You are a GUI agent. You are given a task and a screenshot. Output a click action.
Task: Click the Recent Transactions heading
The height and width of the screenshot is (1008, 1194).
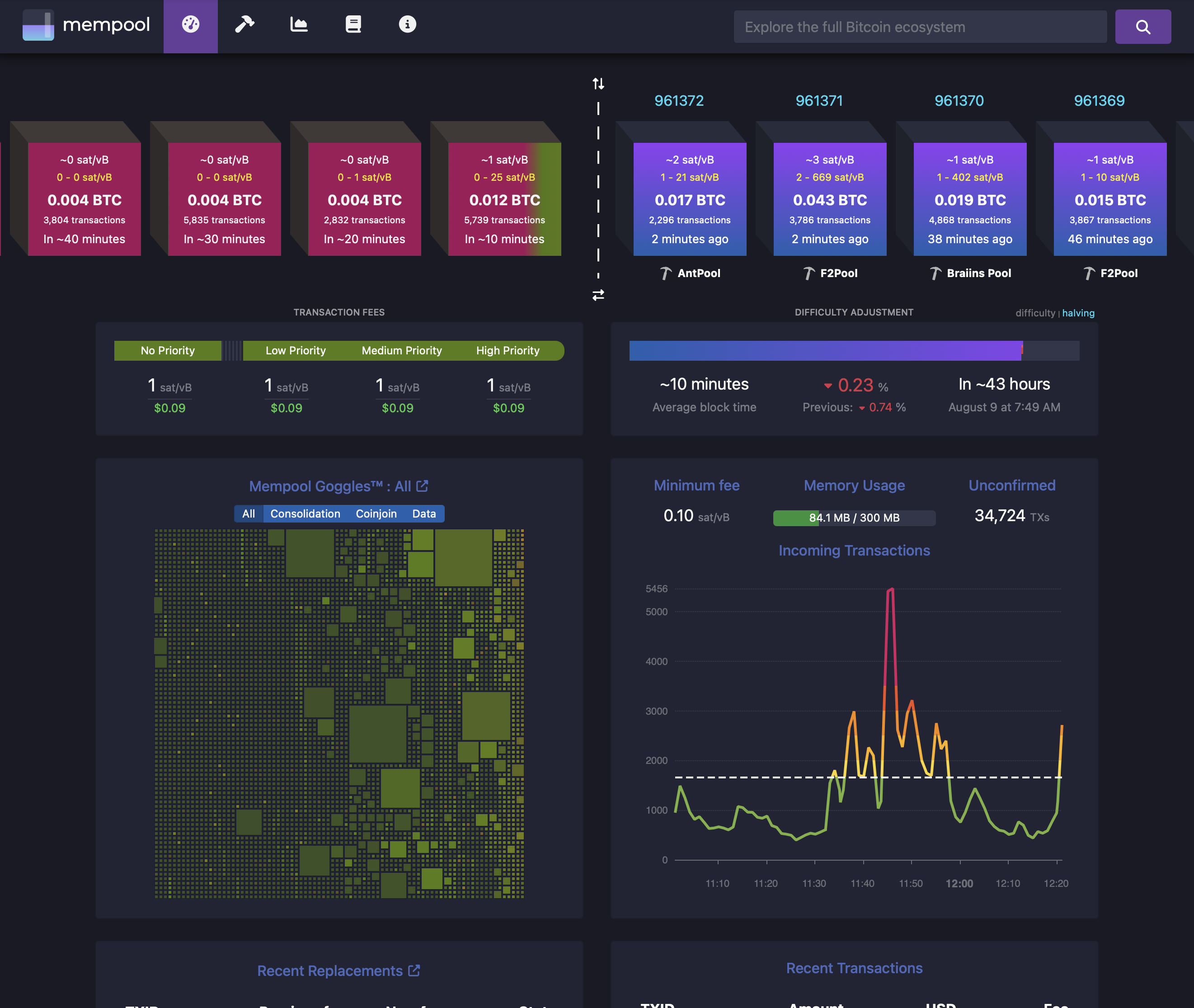click(x=854, y=968)
